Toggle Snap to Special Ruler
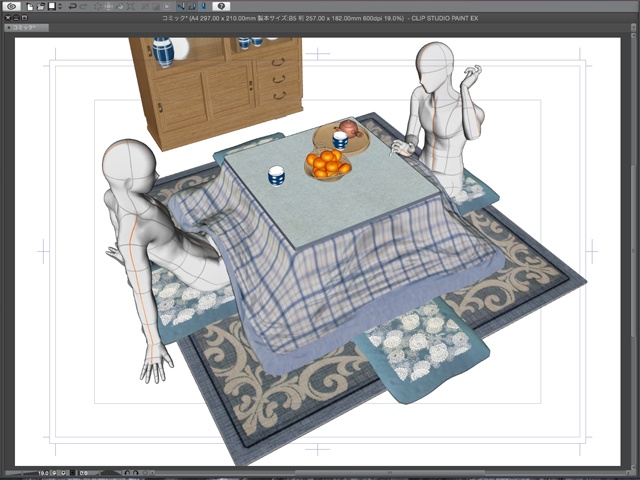This screenshot has width=640, height=480. coord(192,7)
